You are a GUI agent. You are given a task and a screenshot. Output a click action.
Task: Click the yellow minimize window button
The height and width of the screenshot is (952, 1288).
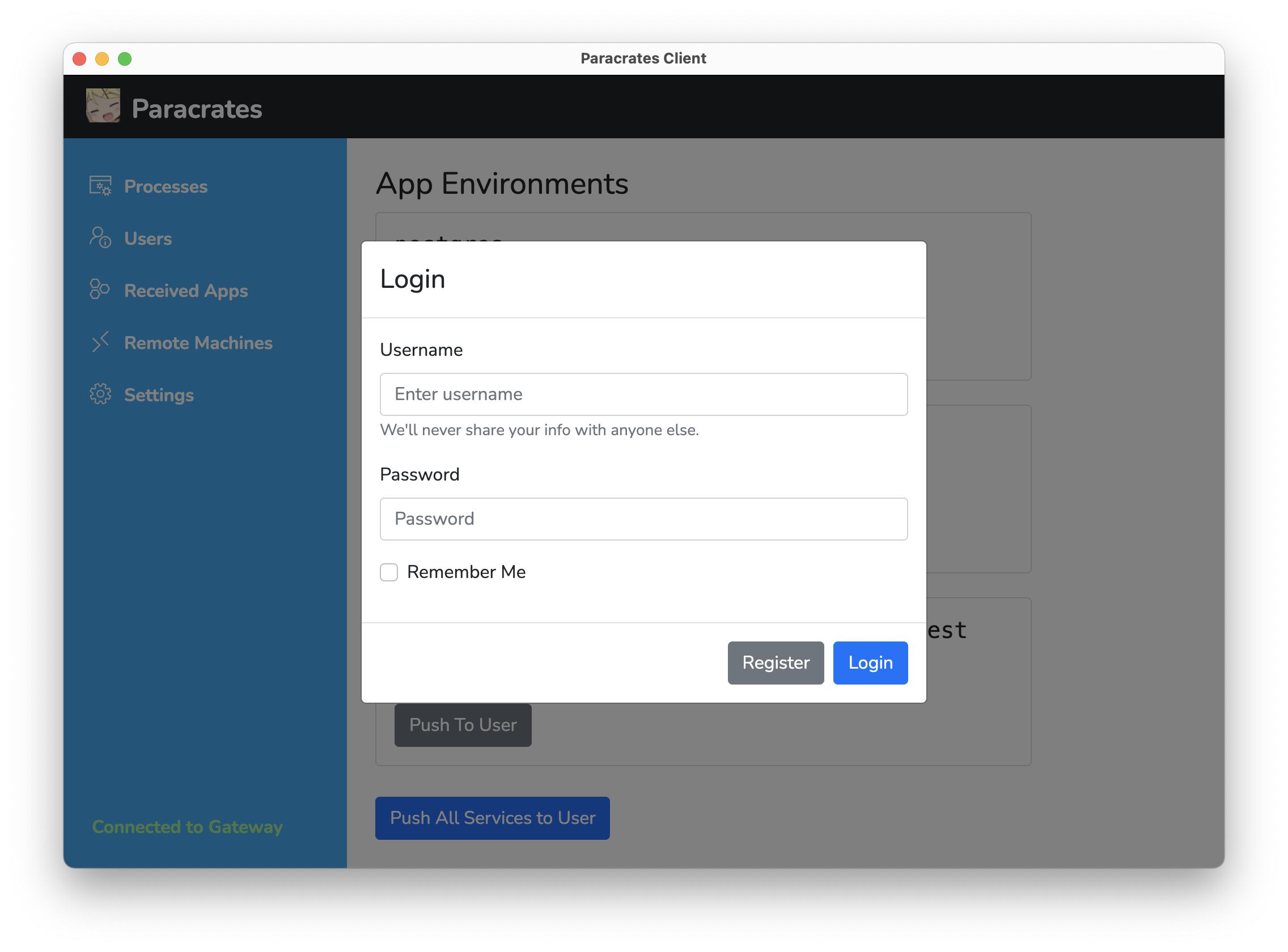[102, 59]
